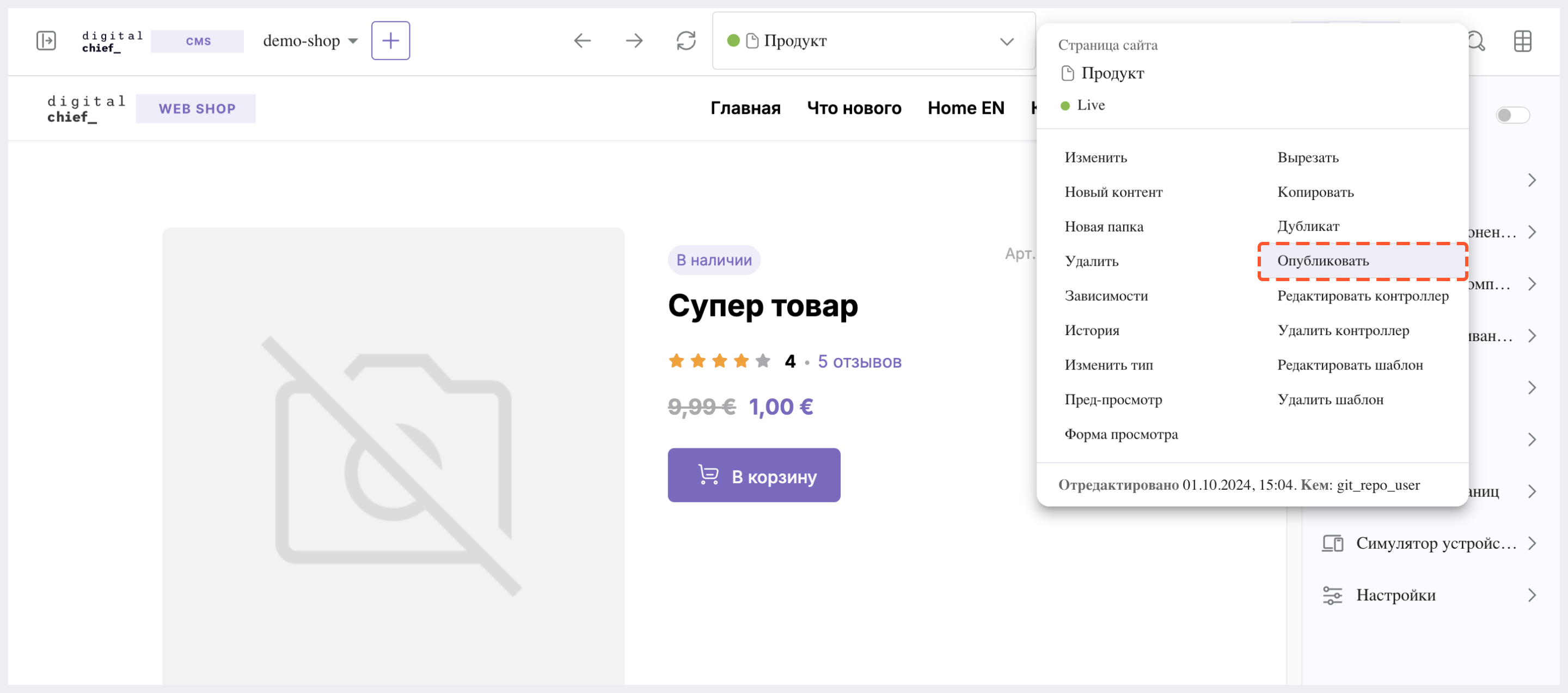Click the digital chief CMS logo
Image resolution: width=1568 pixels, height=693 pixels.
(163, 41)
